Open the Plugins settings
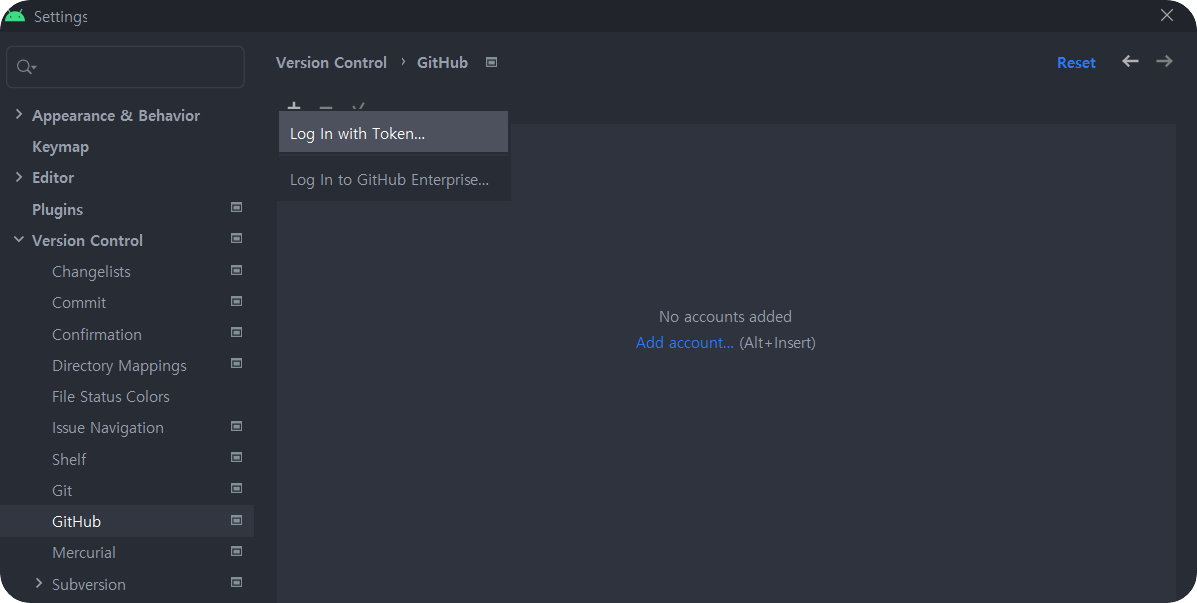This screenshot has height=603, width=1197. coord(57,209)
